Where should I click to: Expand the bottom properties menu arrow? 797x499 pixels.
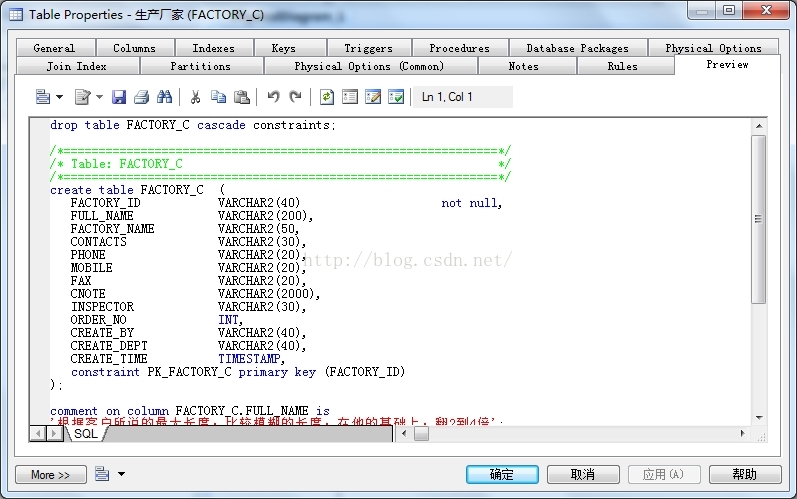coord(121,474)
